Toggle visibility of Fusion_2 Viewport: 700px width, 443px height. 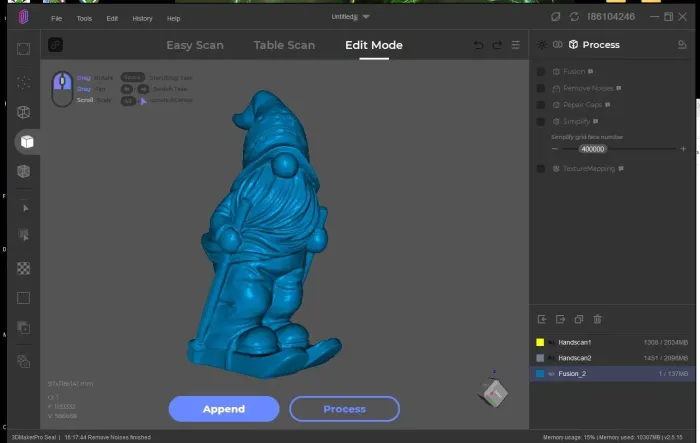(x=551, y=374)
